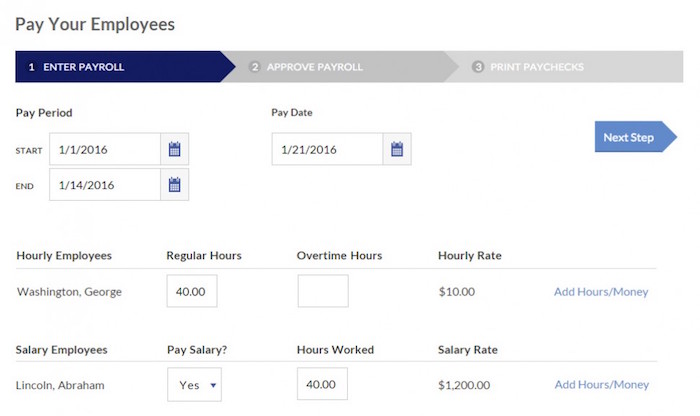Click the empty Overtime Hours box
This screenshot has height=416, width=700.
[323, 292]
